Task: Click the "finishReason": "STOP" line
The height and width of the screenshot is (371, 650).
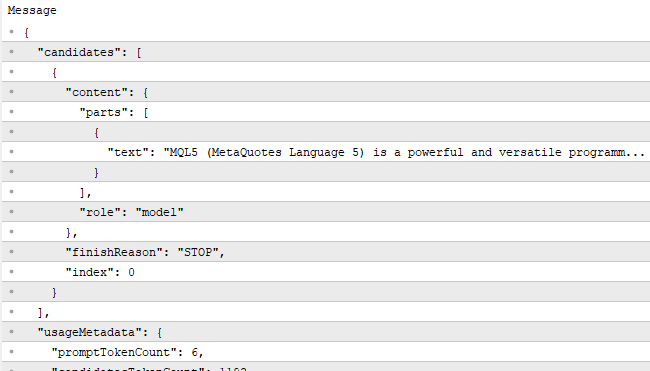Action: (326, 252)
